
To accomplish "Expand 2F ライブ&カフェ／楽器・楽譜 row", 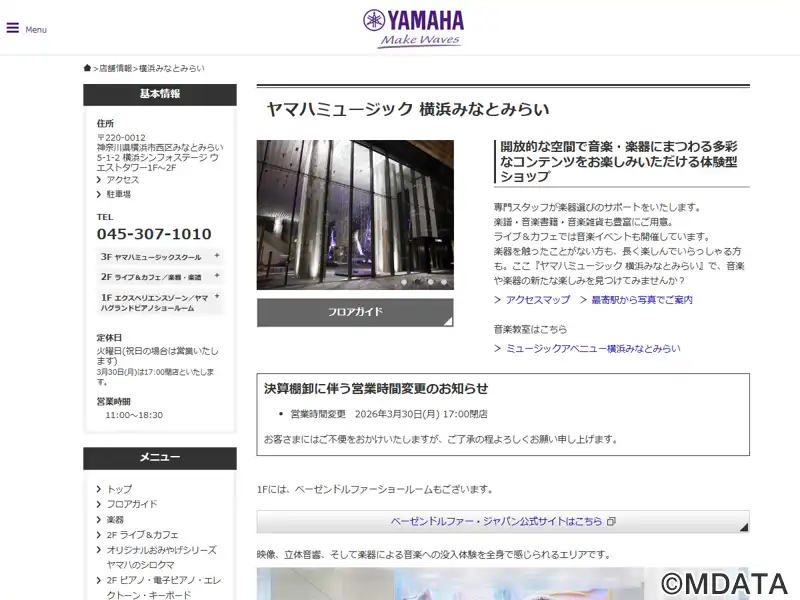I will 160,277.
